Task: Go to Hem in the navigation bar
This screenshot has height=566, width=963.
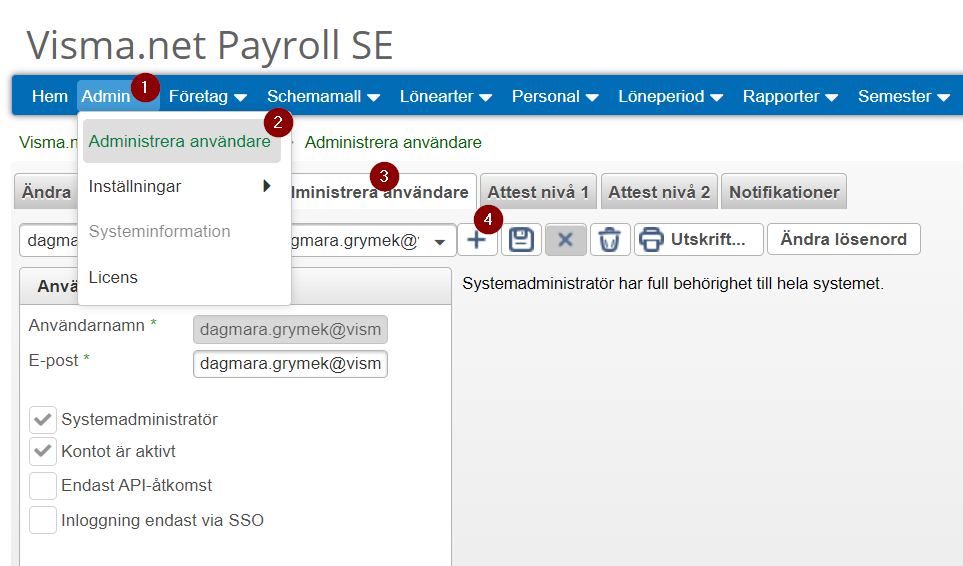Action: click(x=50, y=96)
